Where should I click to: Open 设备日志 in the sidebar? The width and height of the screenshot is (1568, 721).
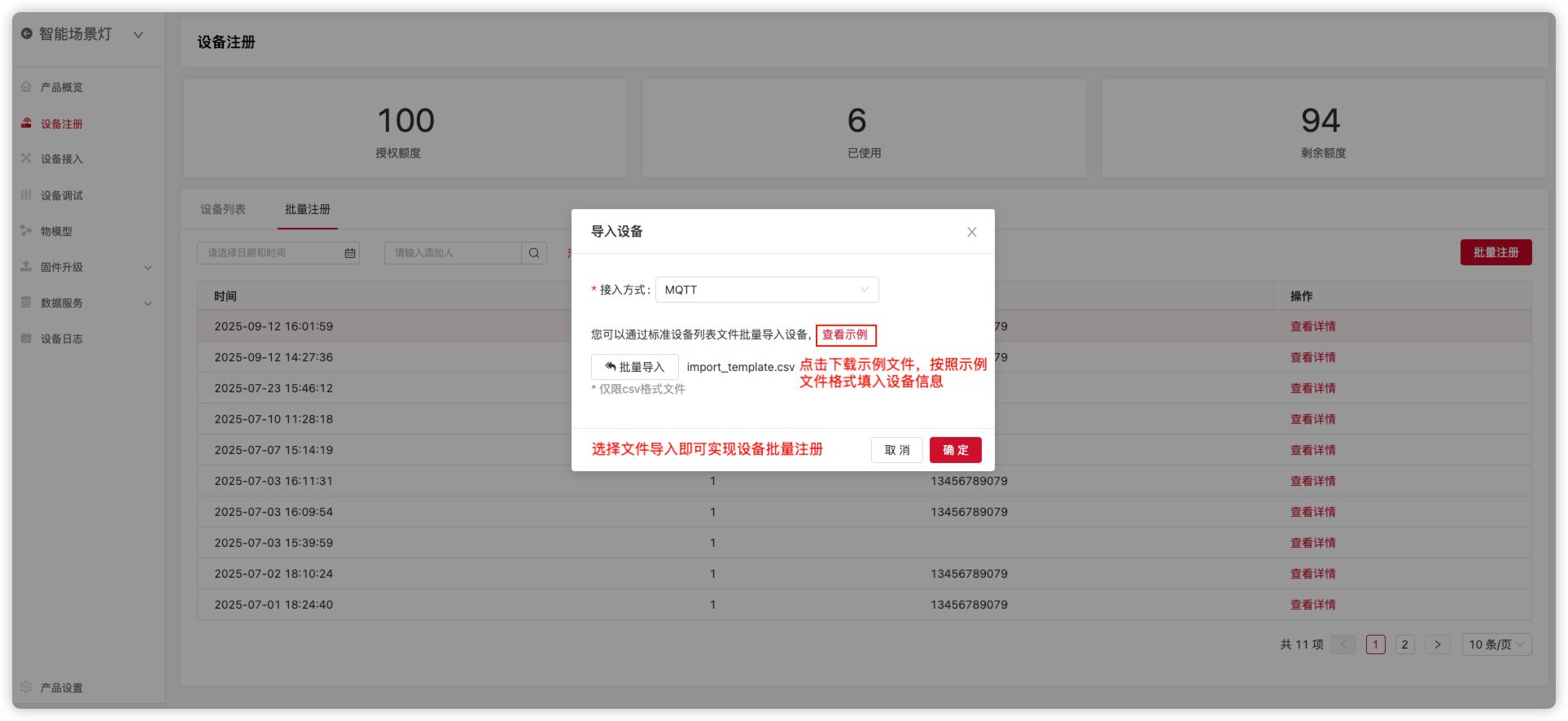tap(61, 339)
